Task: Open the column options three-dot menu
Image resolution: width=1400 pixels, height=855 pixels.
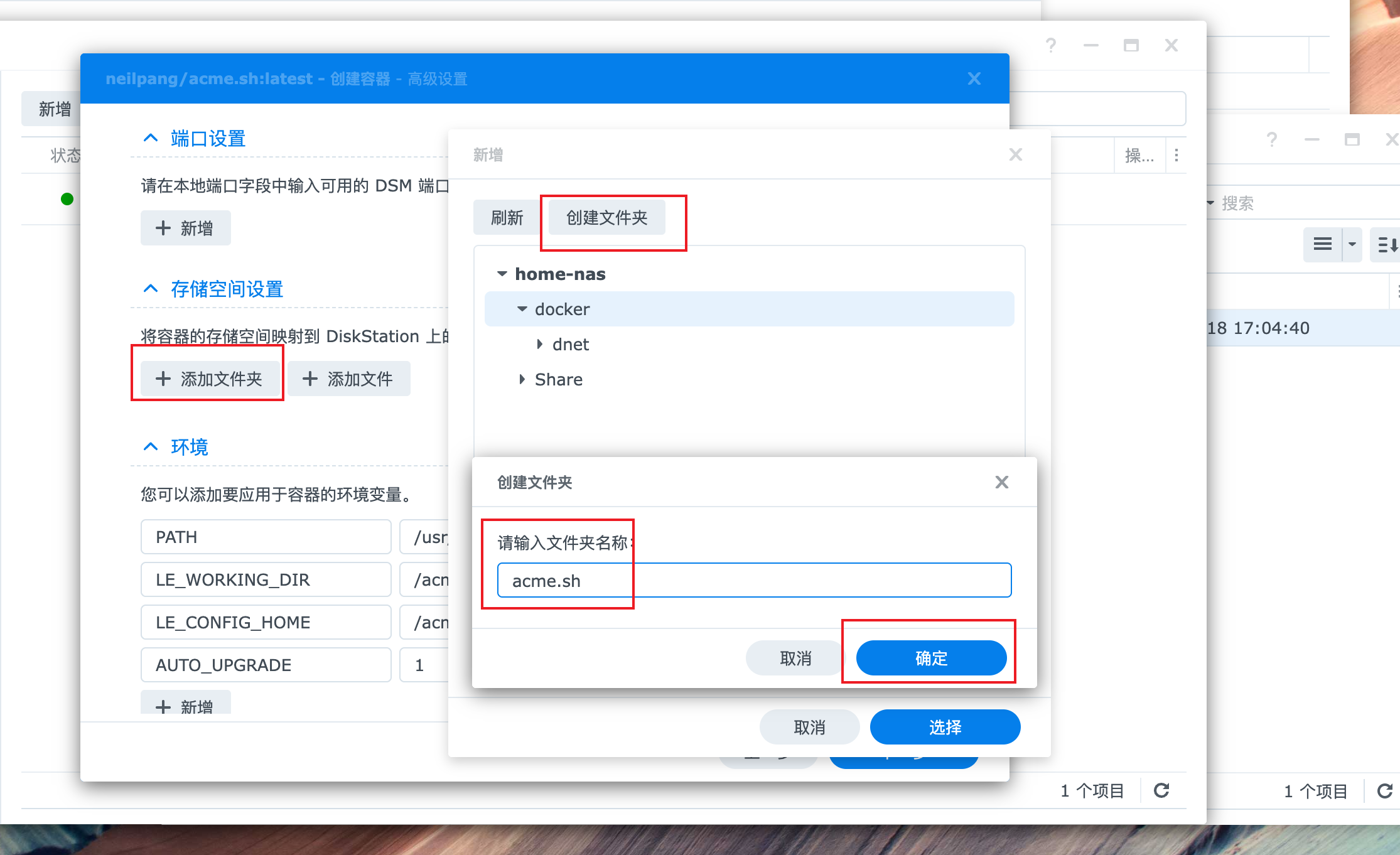Action: (1176, 155)
